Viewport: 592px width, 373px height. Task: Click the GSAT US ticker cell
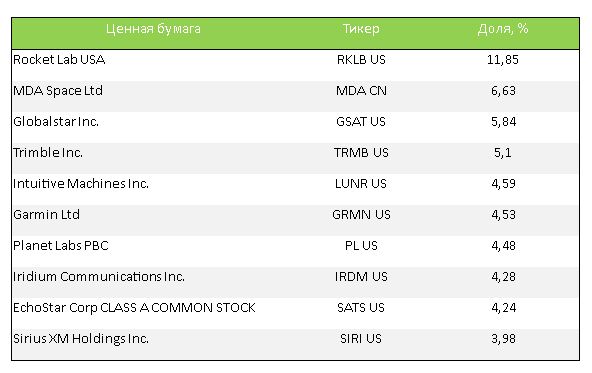(361, 122)
